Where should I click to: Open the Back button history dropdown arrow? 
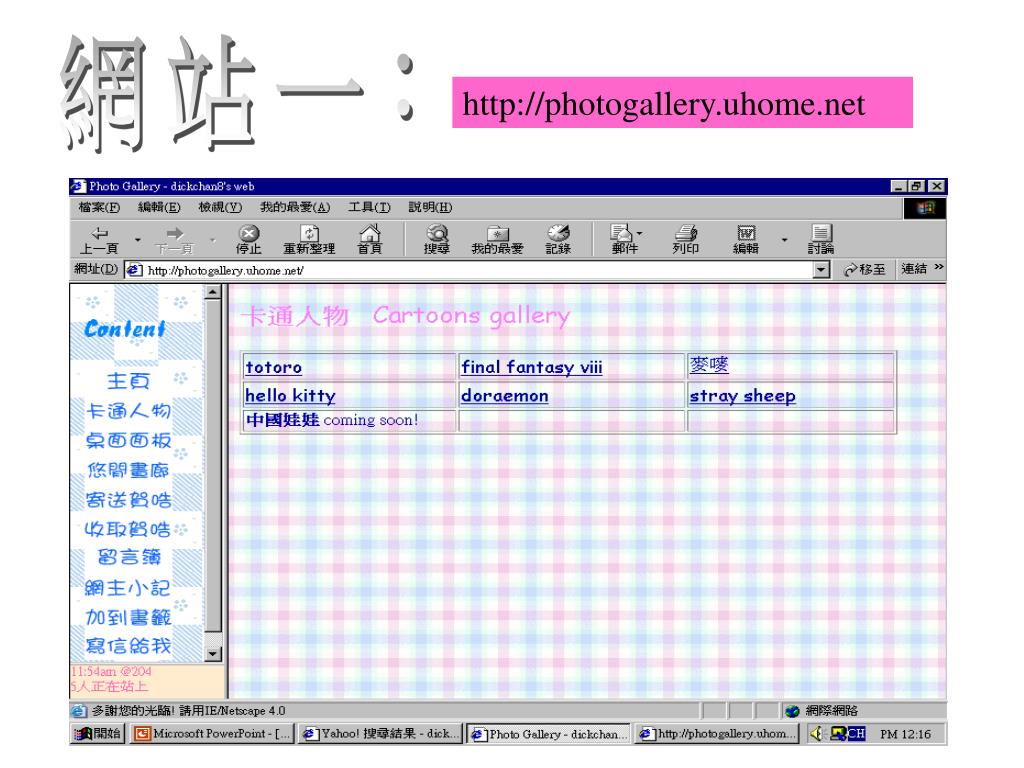coord(138,240)
